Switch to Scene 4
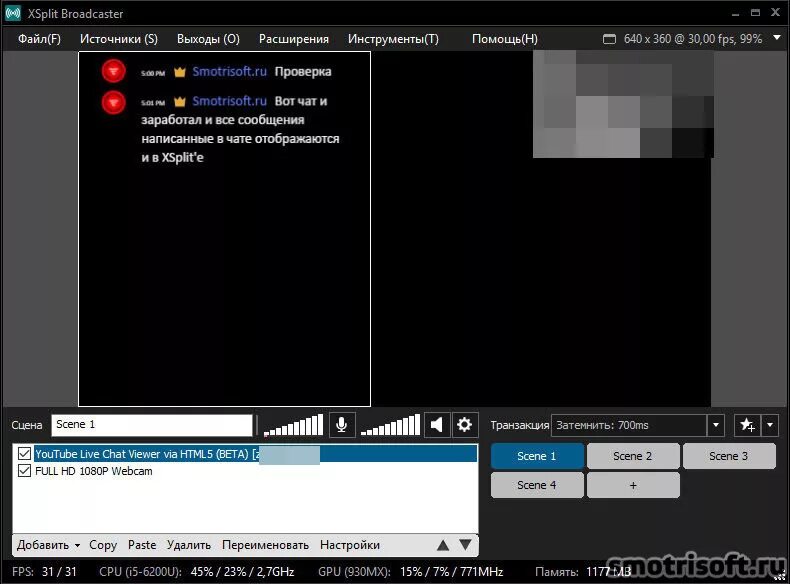 537,485
